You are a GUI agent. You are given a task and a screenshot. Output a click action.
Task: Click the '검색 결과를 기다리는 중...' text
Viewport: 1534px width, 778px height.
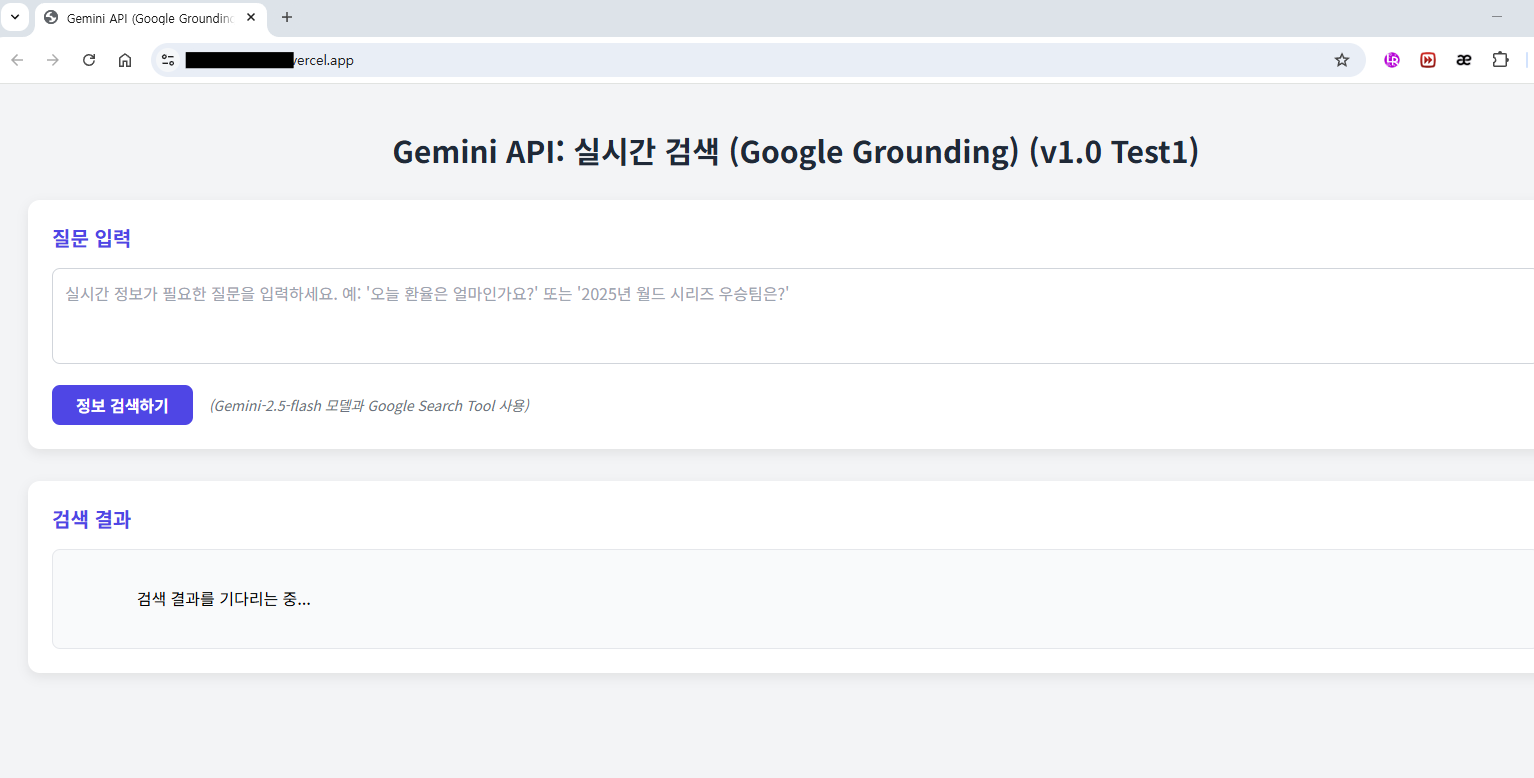coord(223,599)
